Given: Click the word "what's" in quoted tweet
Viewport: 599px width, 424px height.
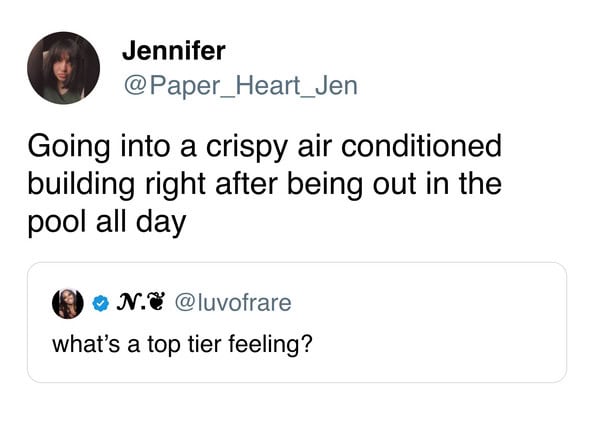Looking at the screenshot, I should click(x=86, y=343).
